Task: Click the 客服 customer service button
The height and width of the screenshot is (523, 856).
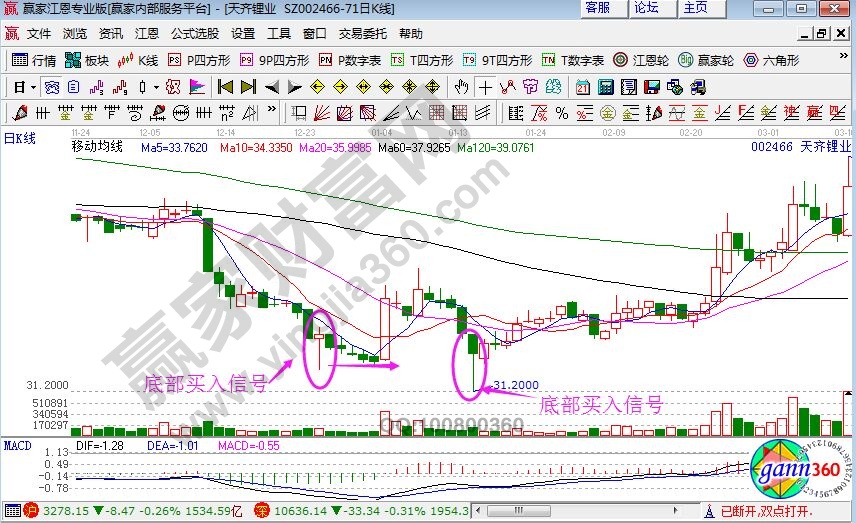Action: pyautogui.click(x=598, y=8)
